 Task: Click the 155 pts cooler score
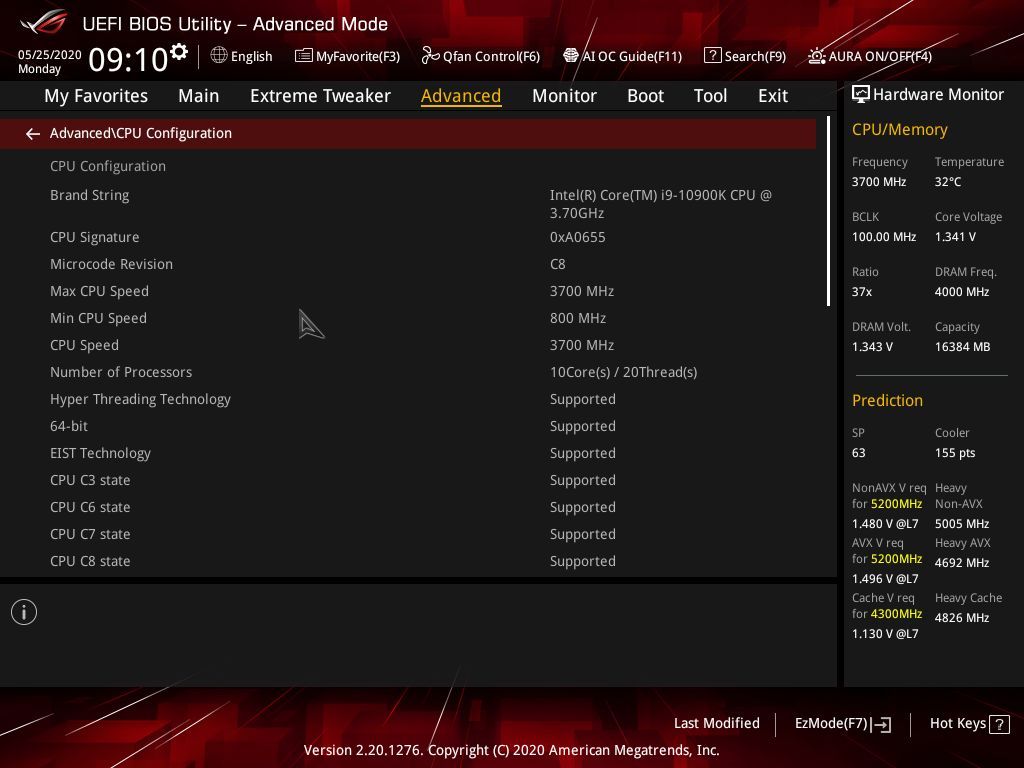coord(955,453)
